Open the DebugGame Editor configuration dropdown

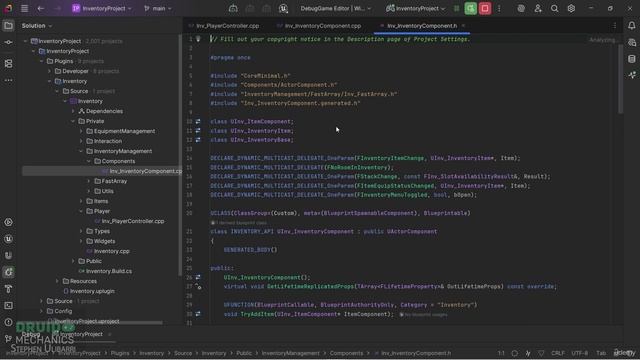click(x=336, y=8)
